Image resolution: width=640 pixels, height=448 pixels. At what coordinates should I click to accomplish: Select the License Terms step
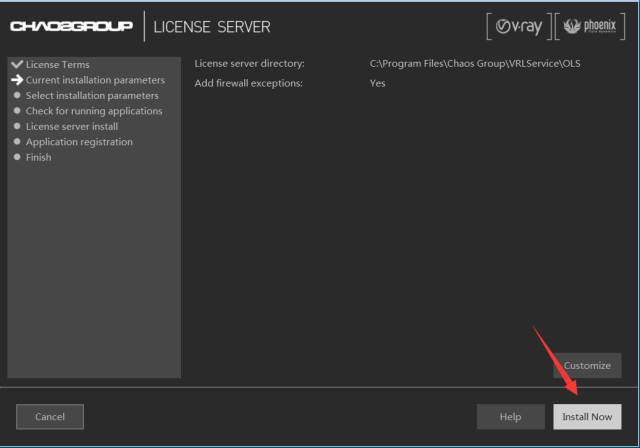[58, 64]
